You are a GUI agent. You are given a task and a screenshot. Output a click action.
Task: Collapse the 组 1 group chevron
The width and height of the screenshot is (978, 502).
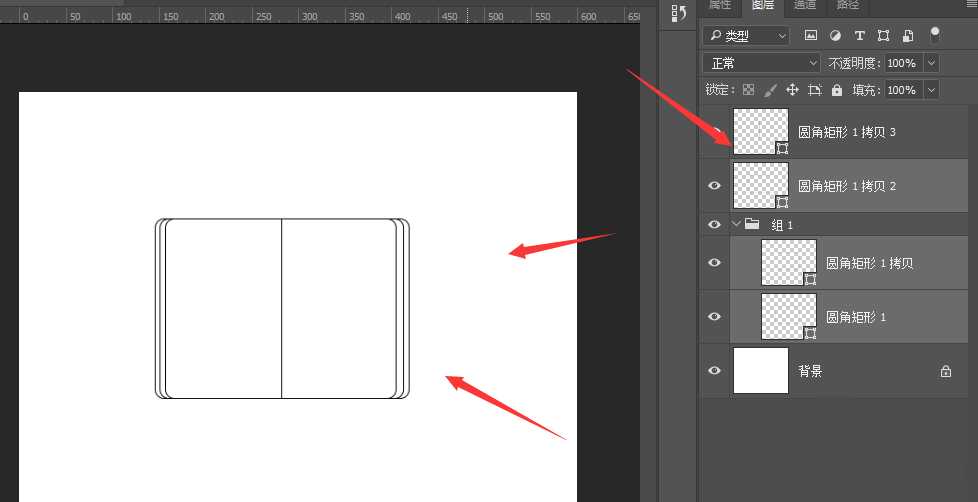tap(737, 223)
